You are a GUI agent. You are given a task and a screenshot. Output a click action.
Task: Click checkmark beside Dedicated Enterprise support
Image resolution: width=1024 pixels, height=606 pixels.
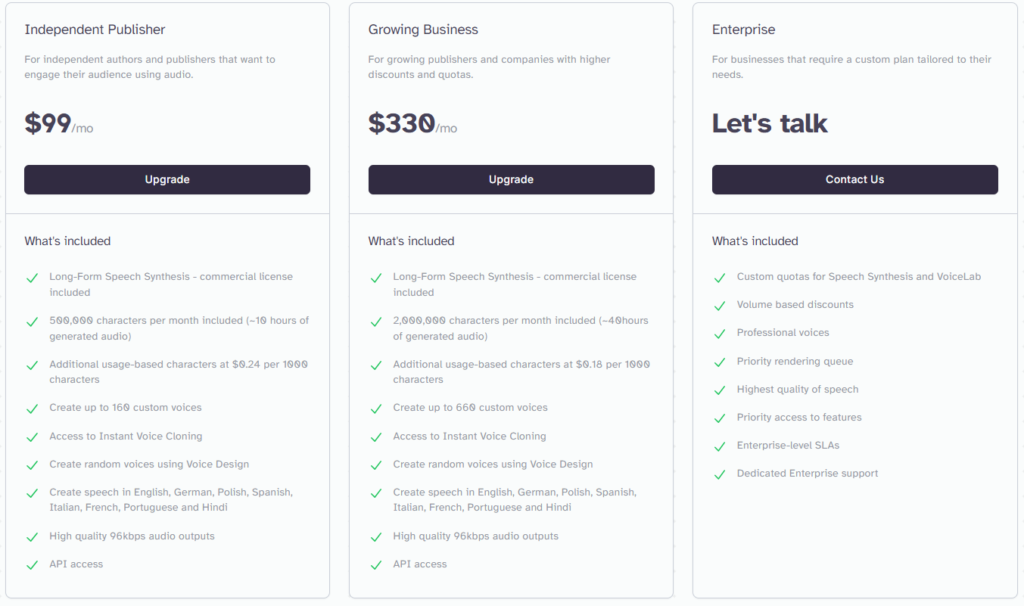click(x=720, y=475)
